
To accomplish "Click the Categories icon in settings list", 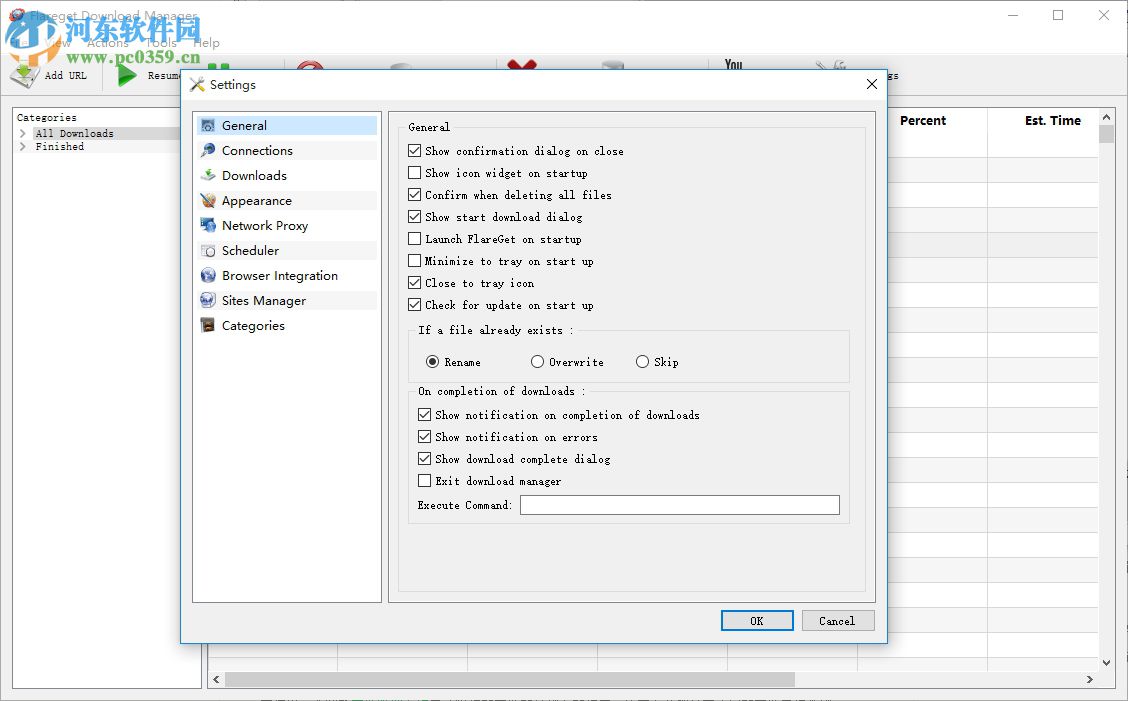I will 208,325.
